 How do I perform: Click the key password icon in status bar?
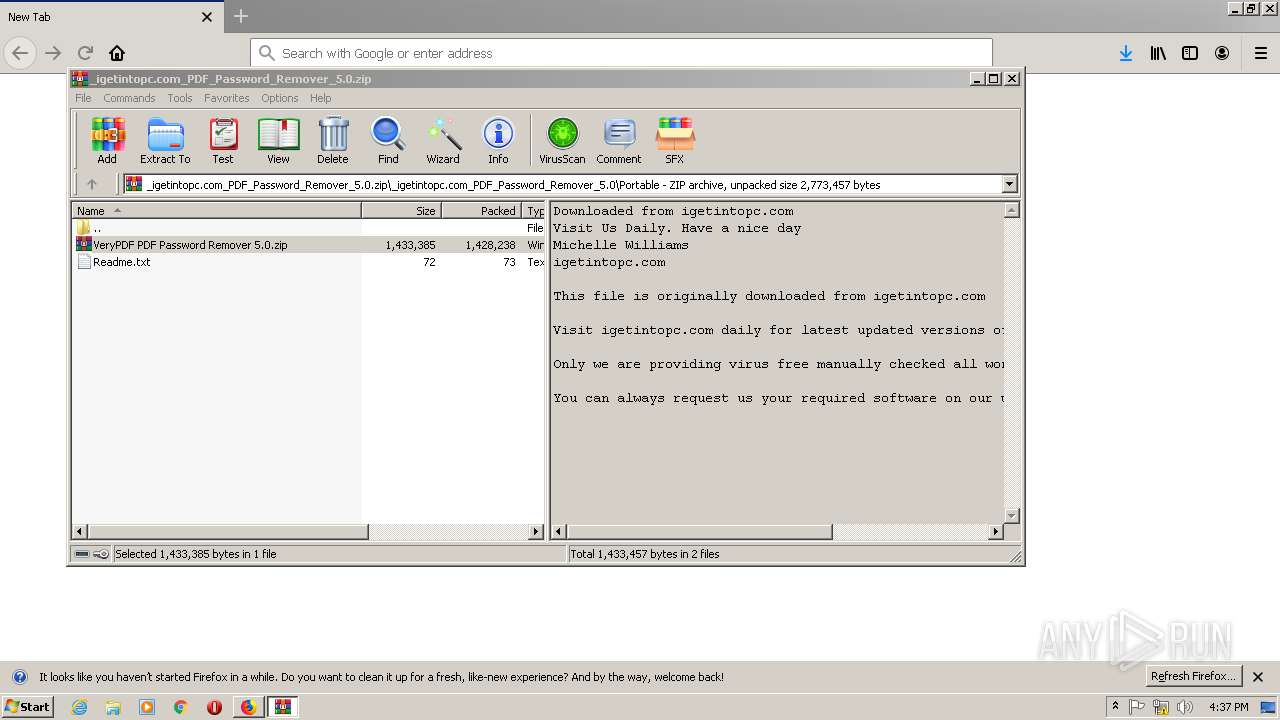point(101,554)
